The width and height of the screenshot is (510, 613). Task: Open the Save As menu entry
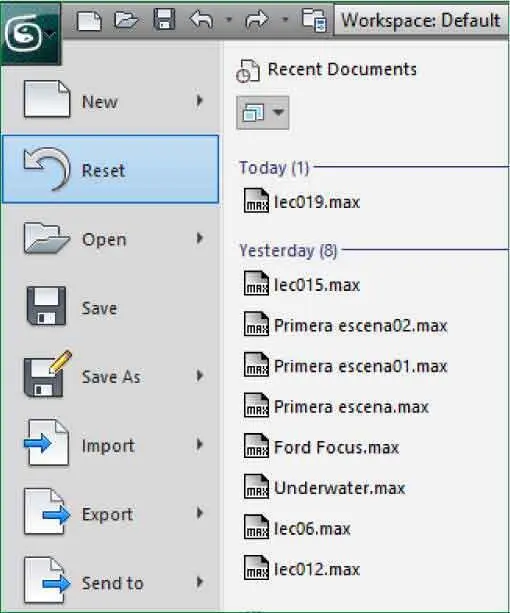110,376
